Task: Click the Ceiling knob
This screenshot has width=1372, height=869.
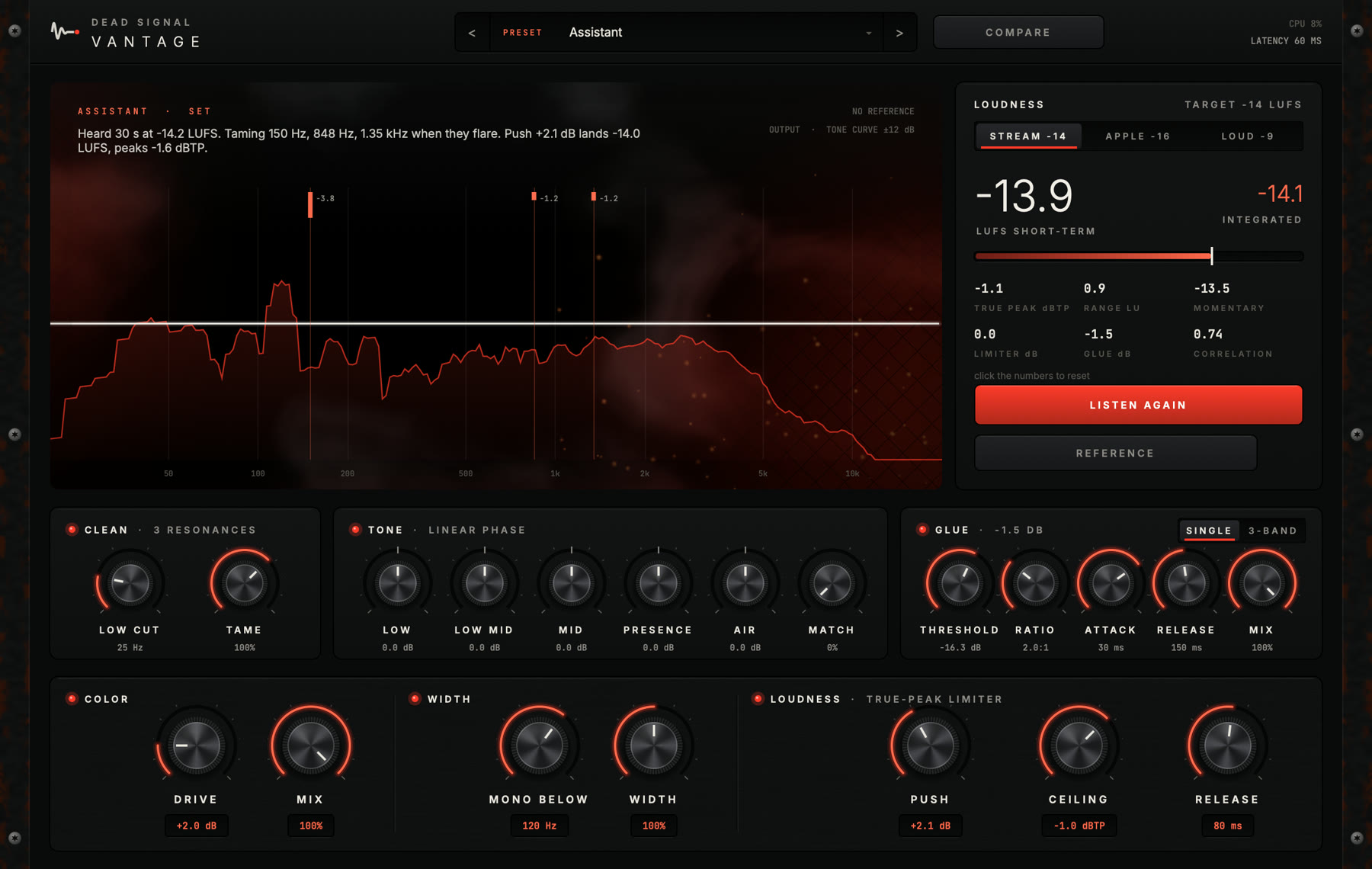Action: tap(1079, 745)
